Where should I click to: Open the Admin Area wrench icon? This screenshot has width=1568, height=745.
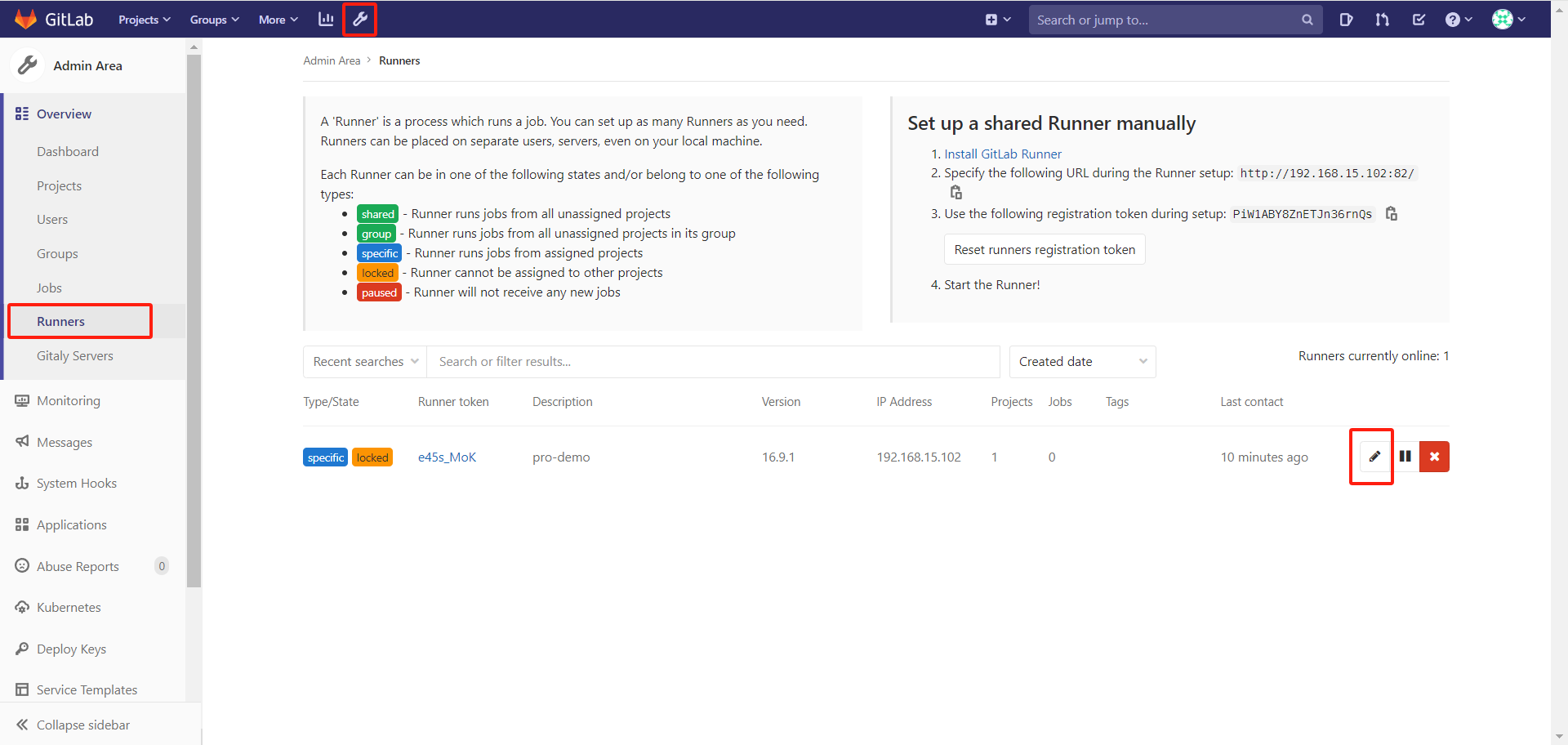(359, 19)
